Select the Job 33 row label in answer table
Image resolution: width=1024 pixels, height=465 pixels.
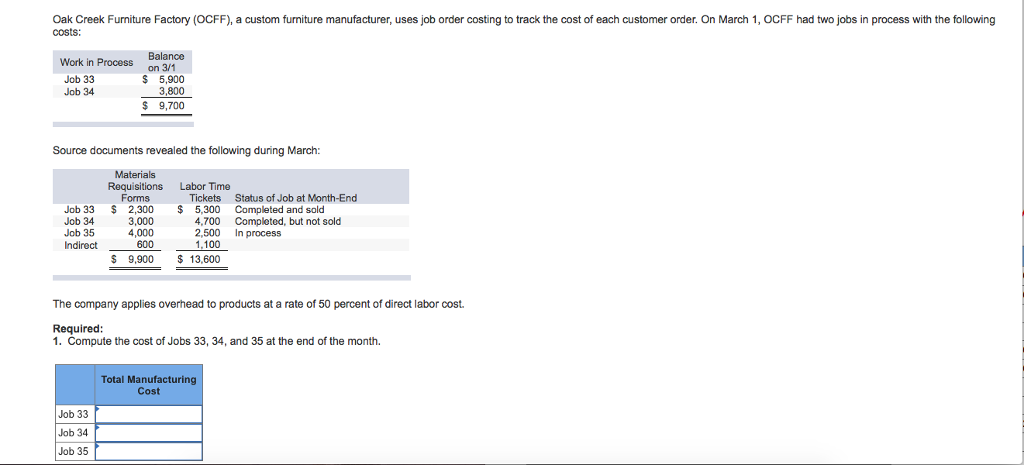point(74,414)
